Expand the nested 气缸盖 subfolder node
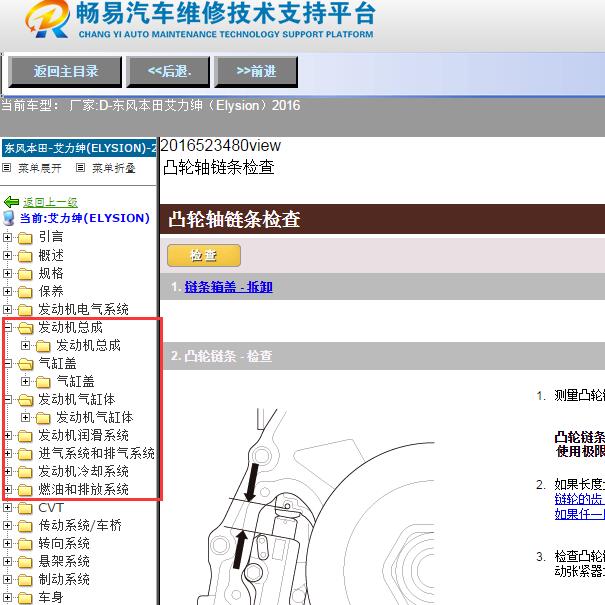 tap(25, 382)
